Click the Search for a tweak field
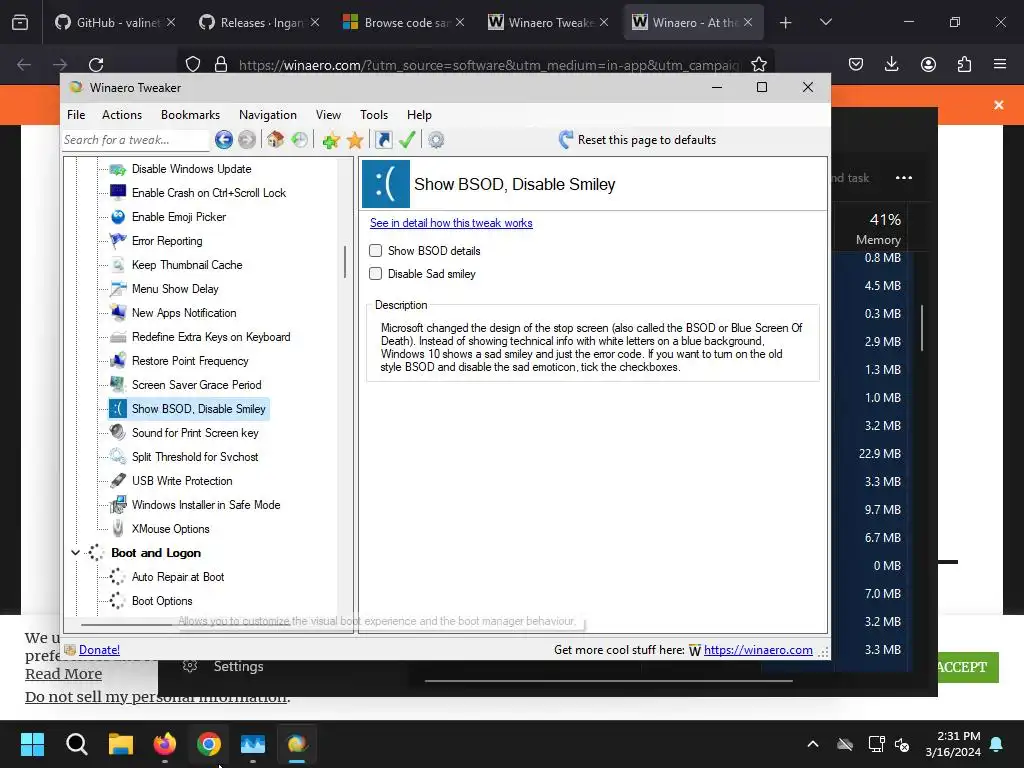The height and width of the screenshot is (768, 1024). click(x=135, y=140)
